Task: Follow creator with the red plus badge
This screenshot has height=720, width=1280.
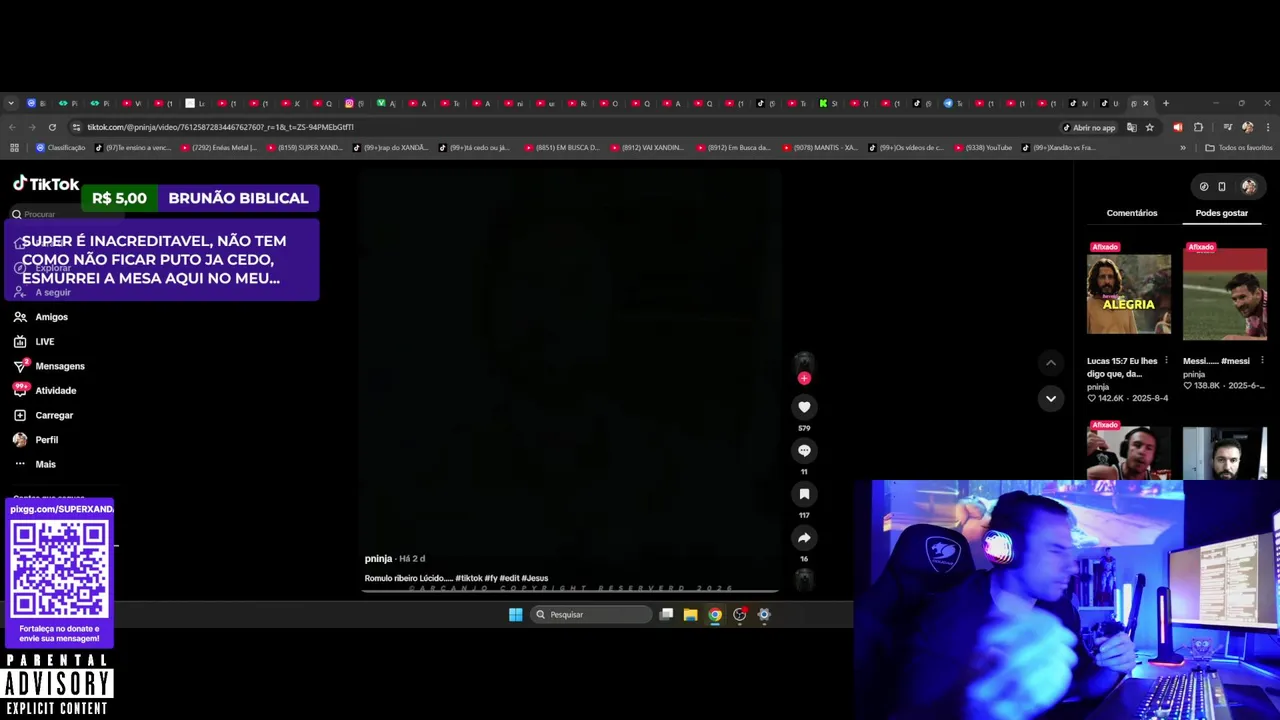Action: (x=804, y=378)
